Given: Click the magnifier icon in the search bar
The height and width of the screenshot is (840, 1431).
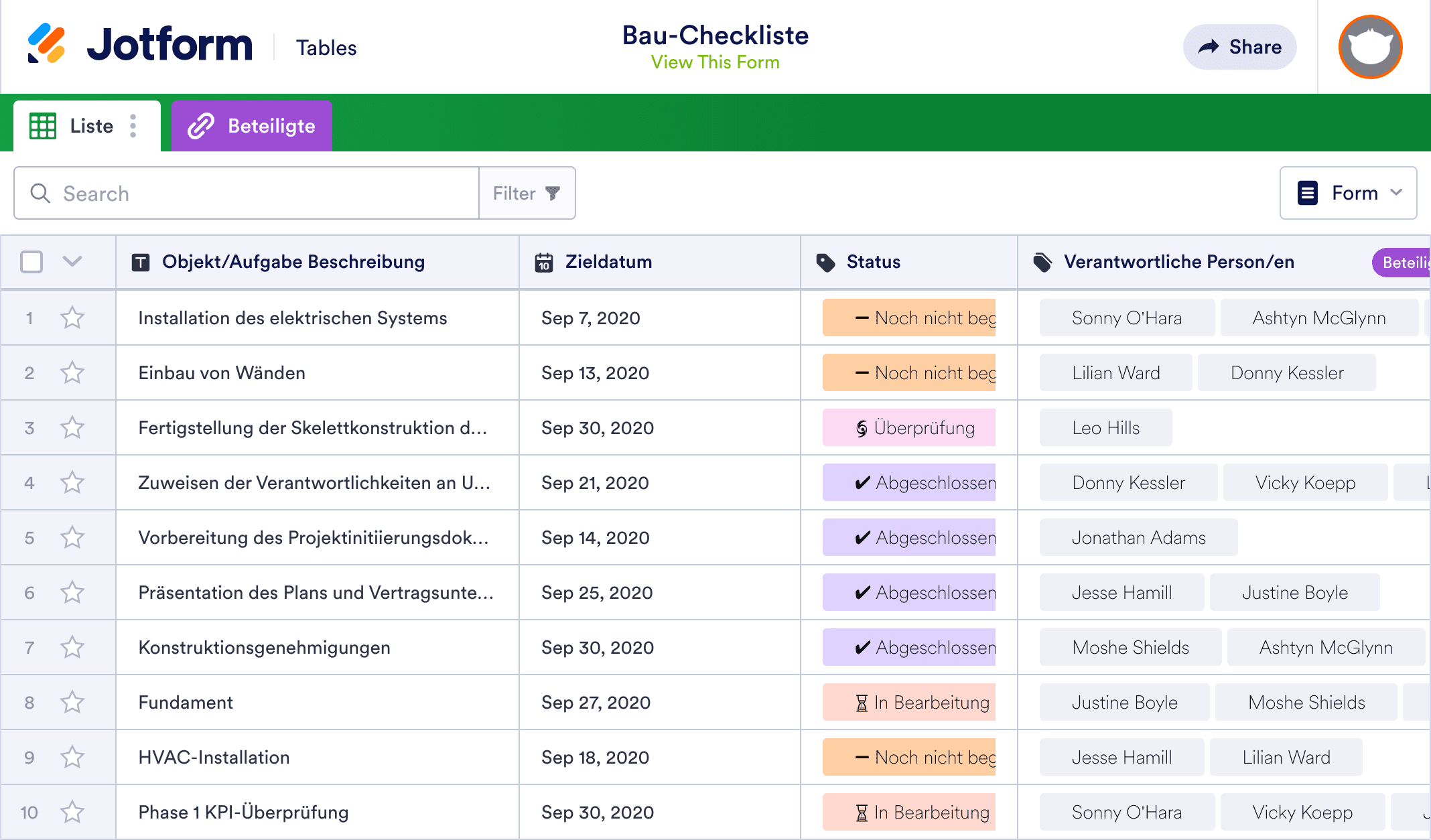Looking at the screenshot, I should 40,193.
